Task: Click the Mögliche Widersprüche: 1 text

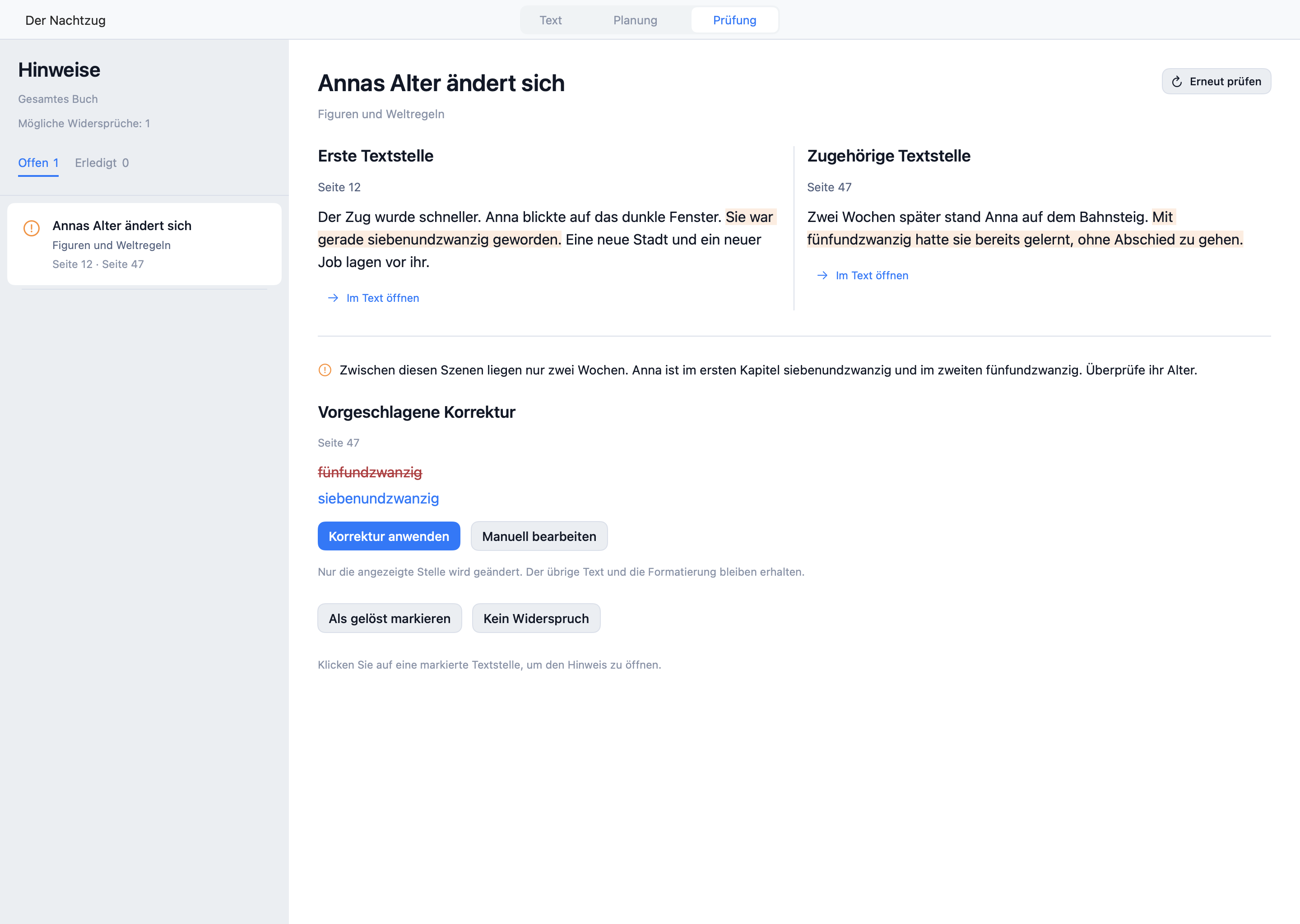Action: [x=84, y=124]
